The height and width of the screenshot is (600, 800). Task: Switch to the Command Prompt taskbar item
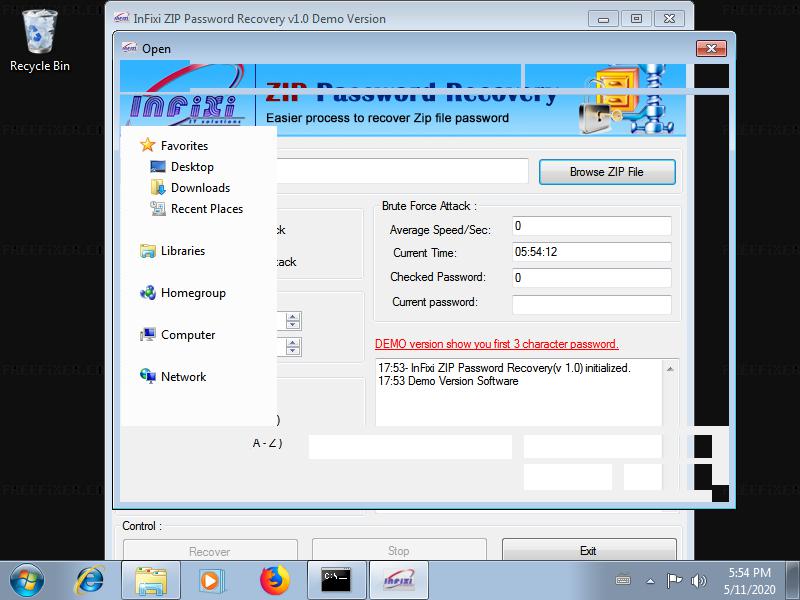[x=337, y=581]
